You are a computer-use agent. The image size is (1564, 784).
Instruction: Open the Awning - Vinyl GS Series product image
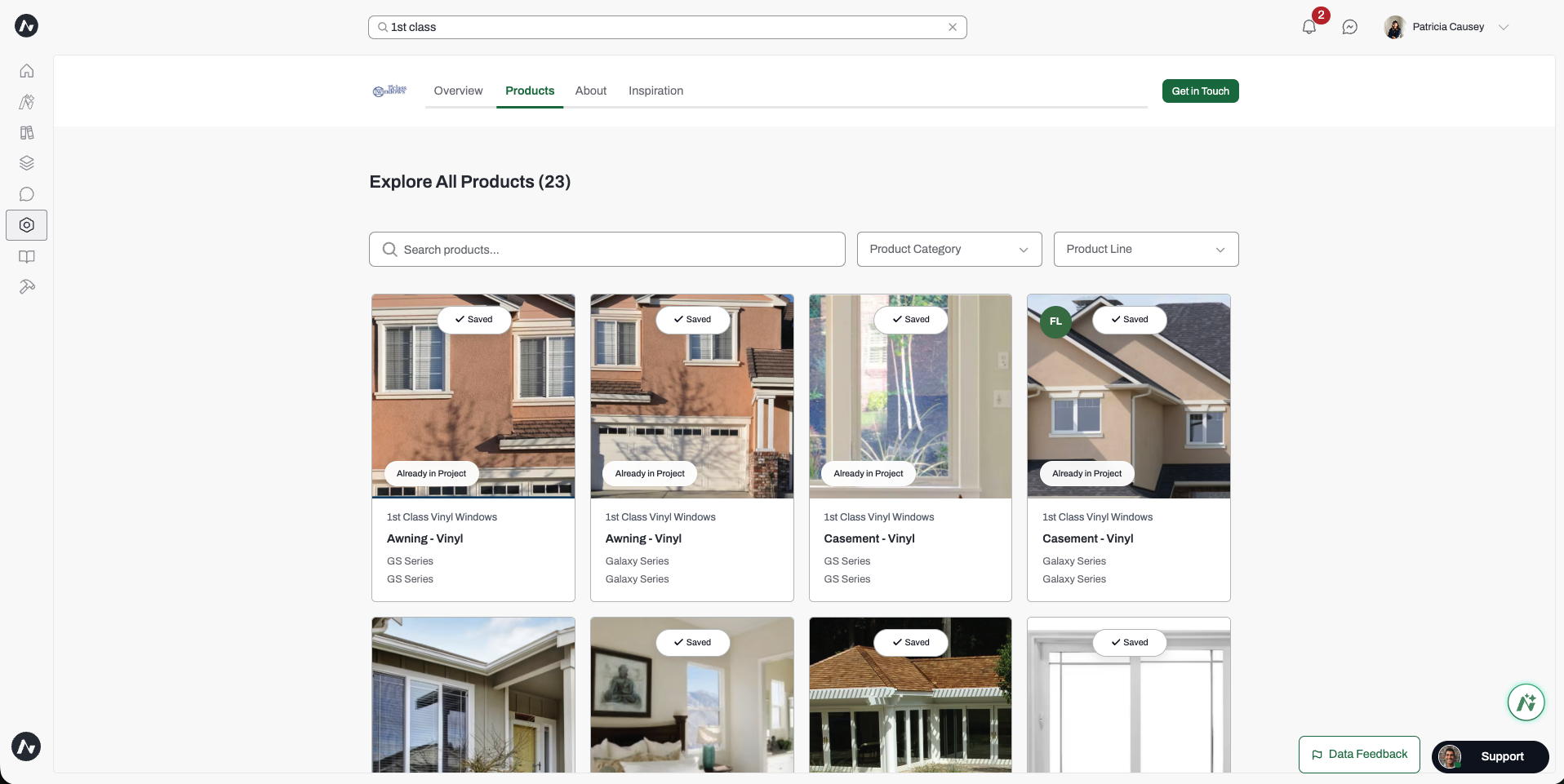(x=473, y=396)
